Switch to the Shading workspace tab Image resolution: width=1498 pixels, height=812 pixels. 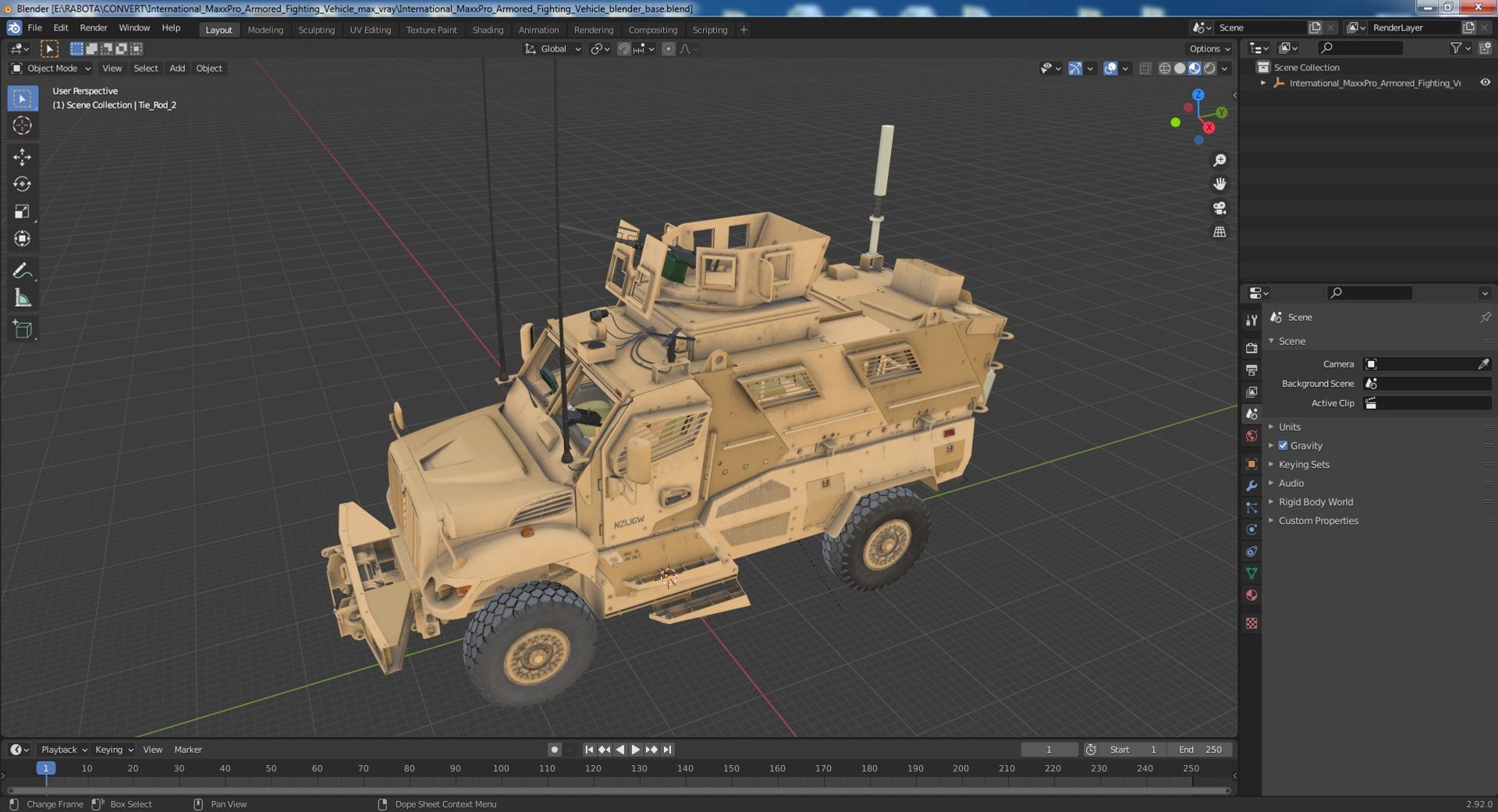click(x=488, y=30)
